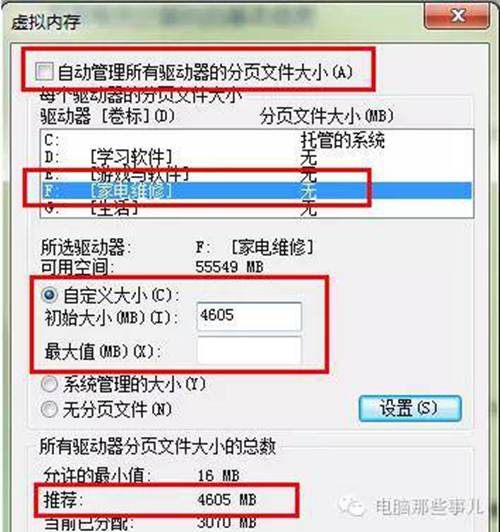Screen dimensions: 500x532
Task: Select drive C: with 托管的系统
Action: (257, 140)
